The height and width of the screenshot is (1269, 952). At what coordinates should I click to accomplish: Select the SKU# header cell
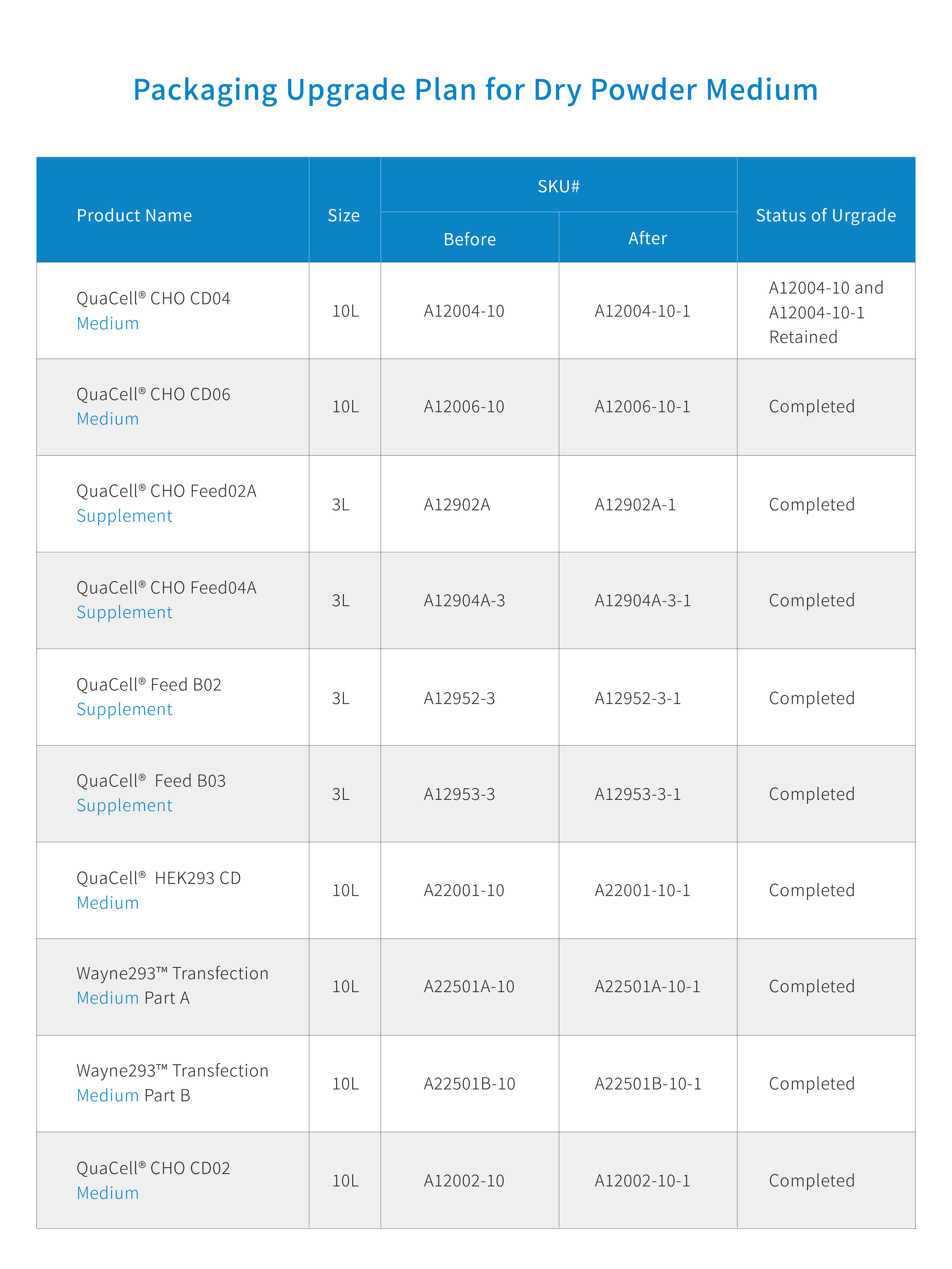(558, 186)
